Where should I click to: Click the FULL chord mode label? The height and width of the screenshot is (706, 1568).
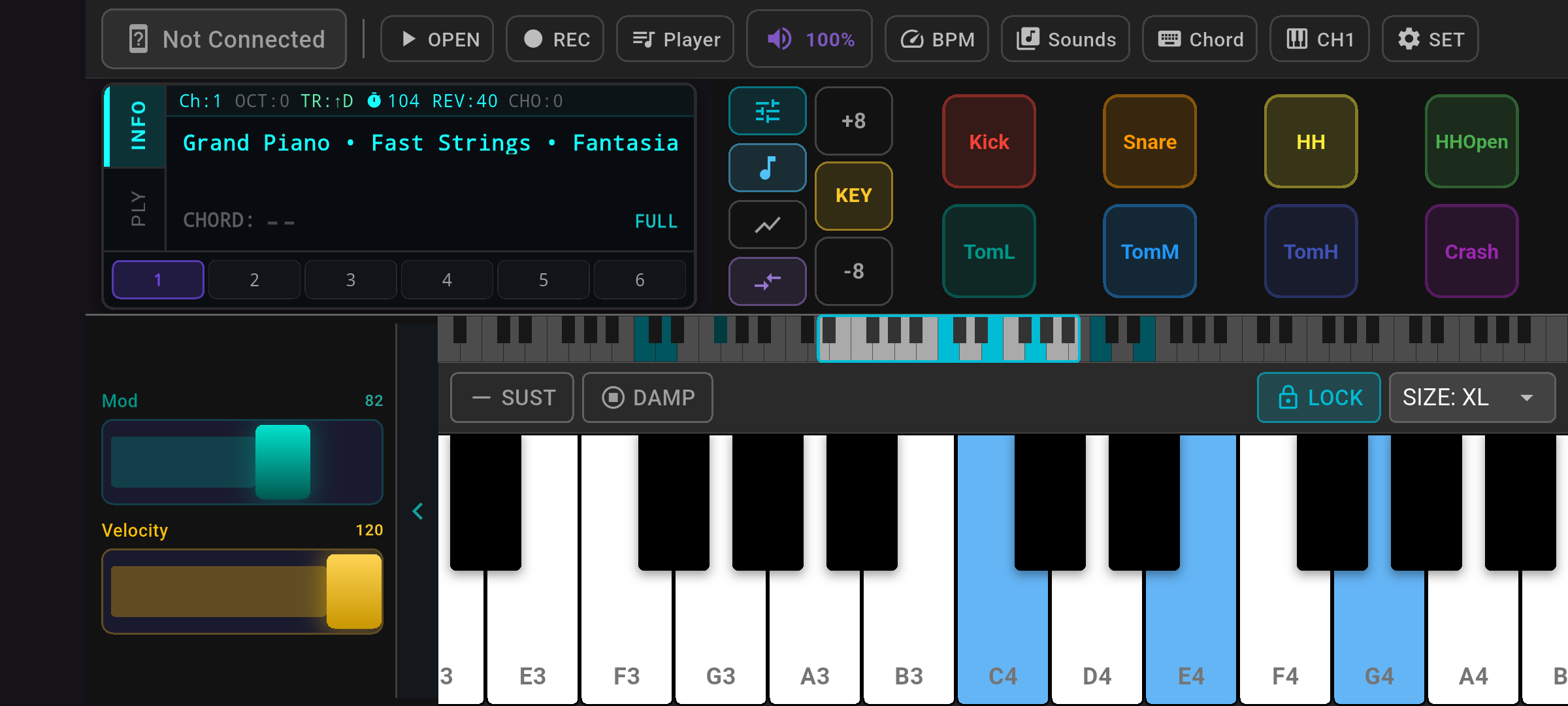[x=656, y=222]
